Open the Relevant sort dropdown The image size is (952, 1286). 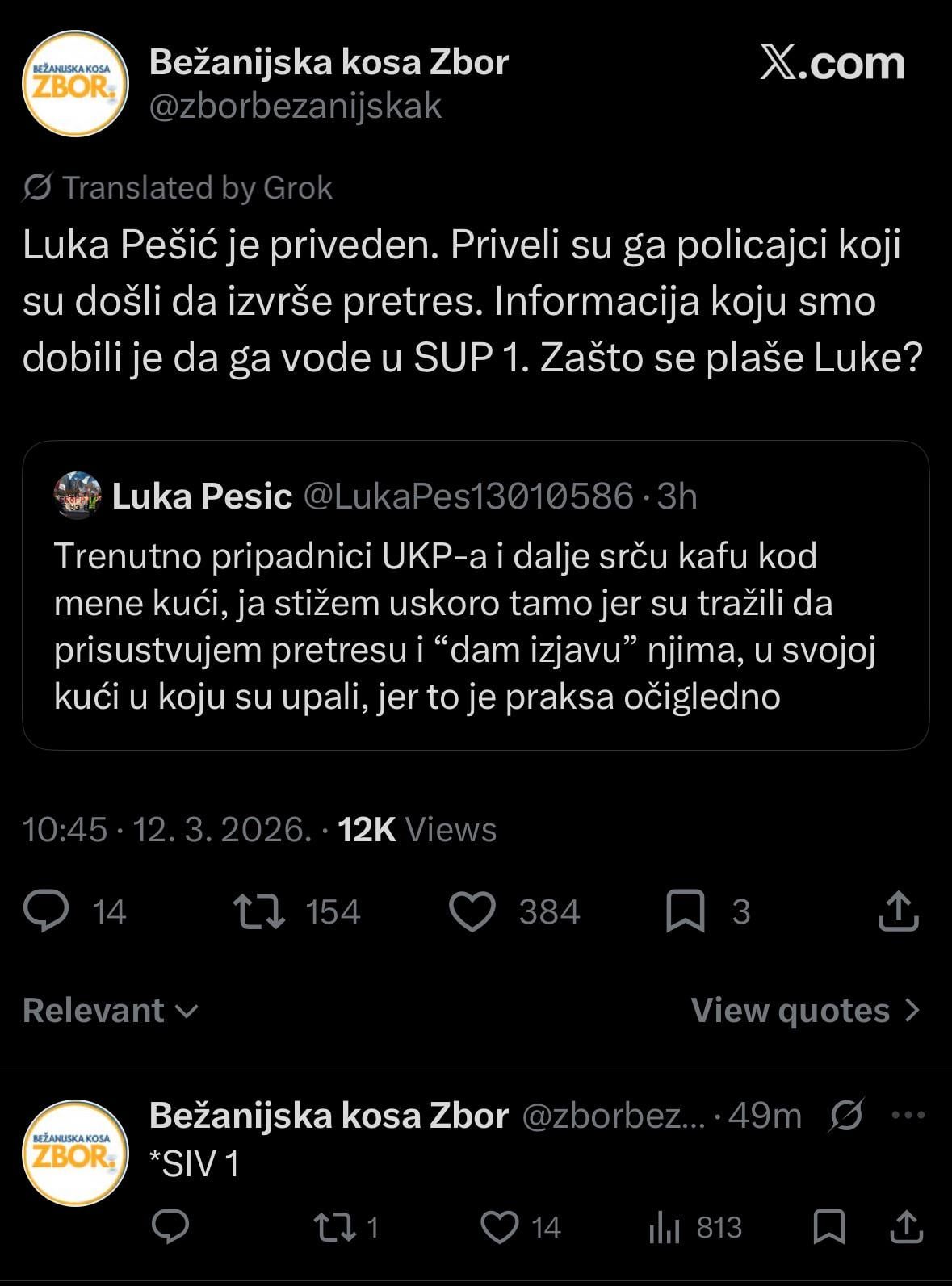pos(111,1011)
